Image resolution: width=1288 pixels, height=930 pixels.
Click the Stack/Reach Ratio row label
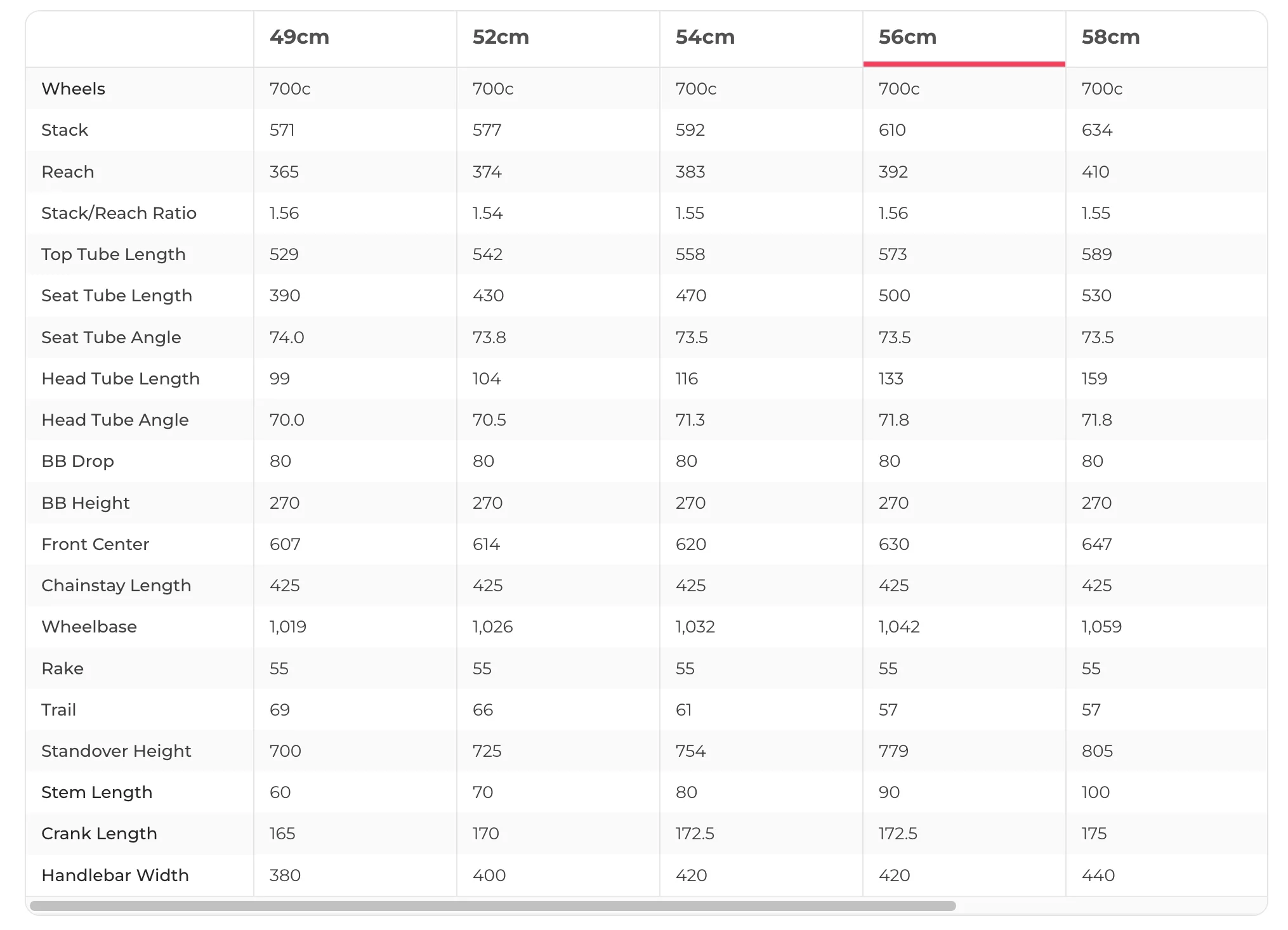pos(119,213)
